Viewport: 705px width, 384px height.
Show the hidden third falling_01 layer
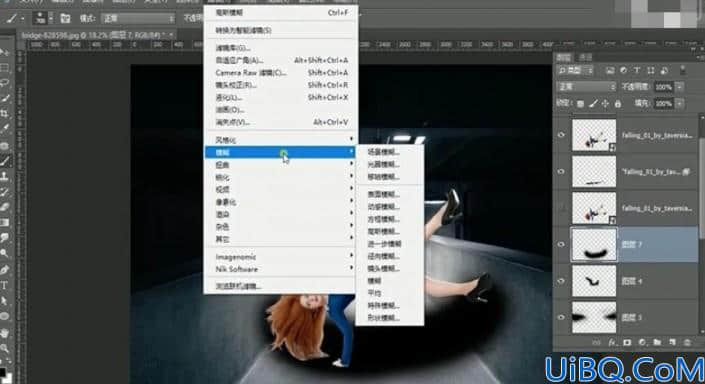561,208
